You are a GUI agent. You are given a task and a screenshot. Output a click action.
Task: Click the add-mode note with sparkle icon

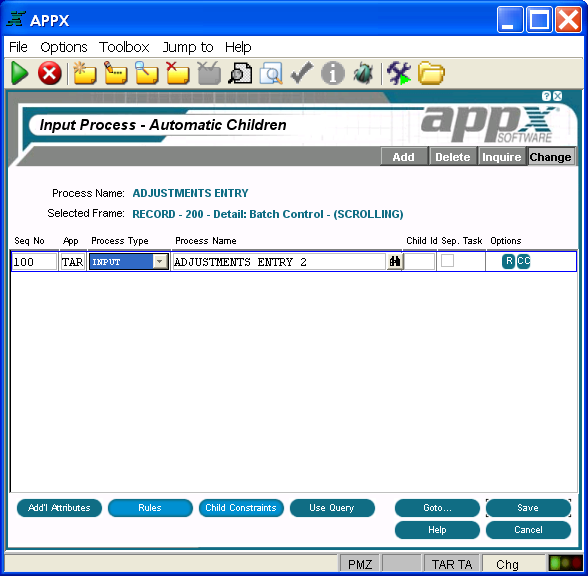coord(84,73)
